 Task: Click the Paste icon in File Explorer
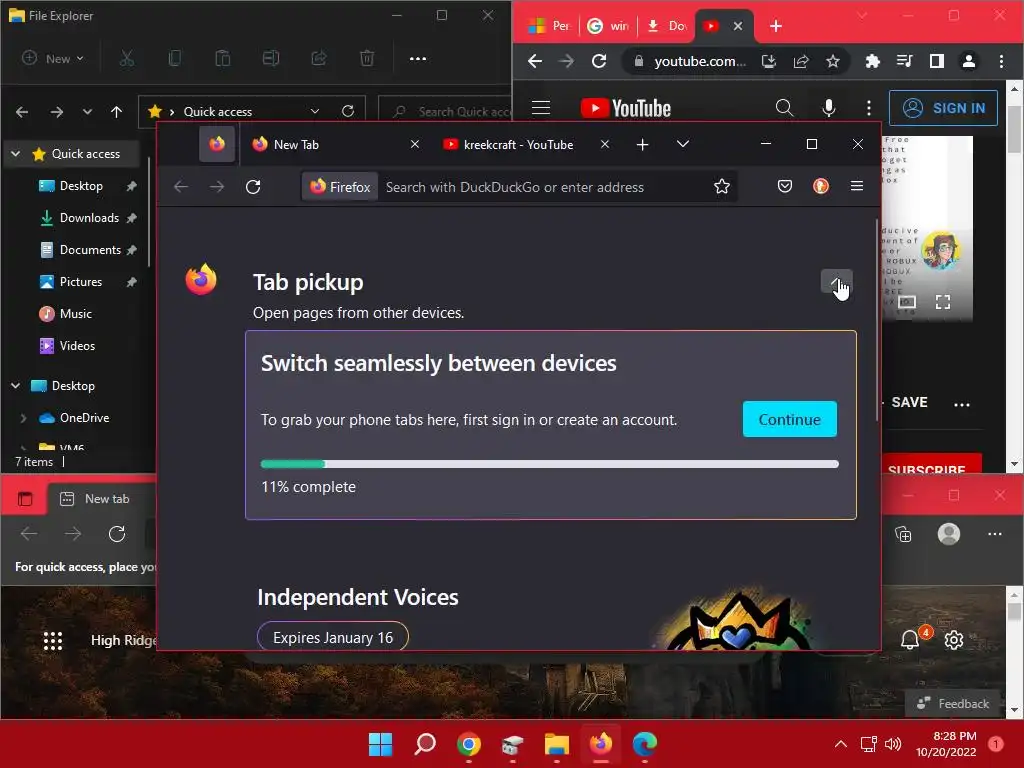click(x=223, y=59)
